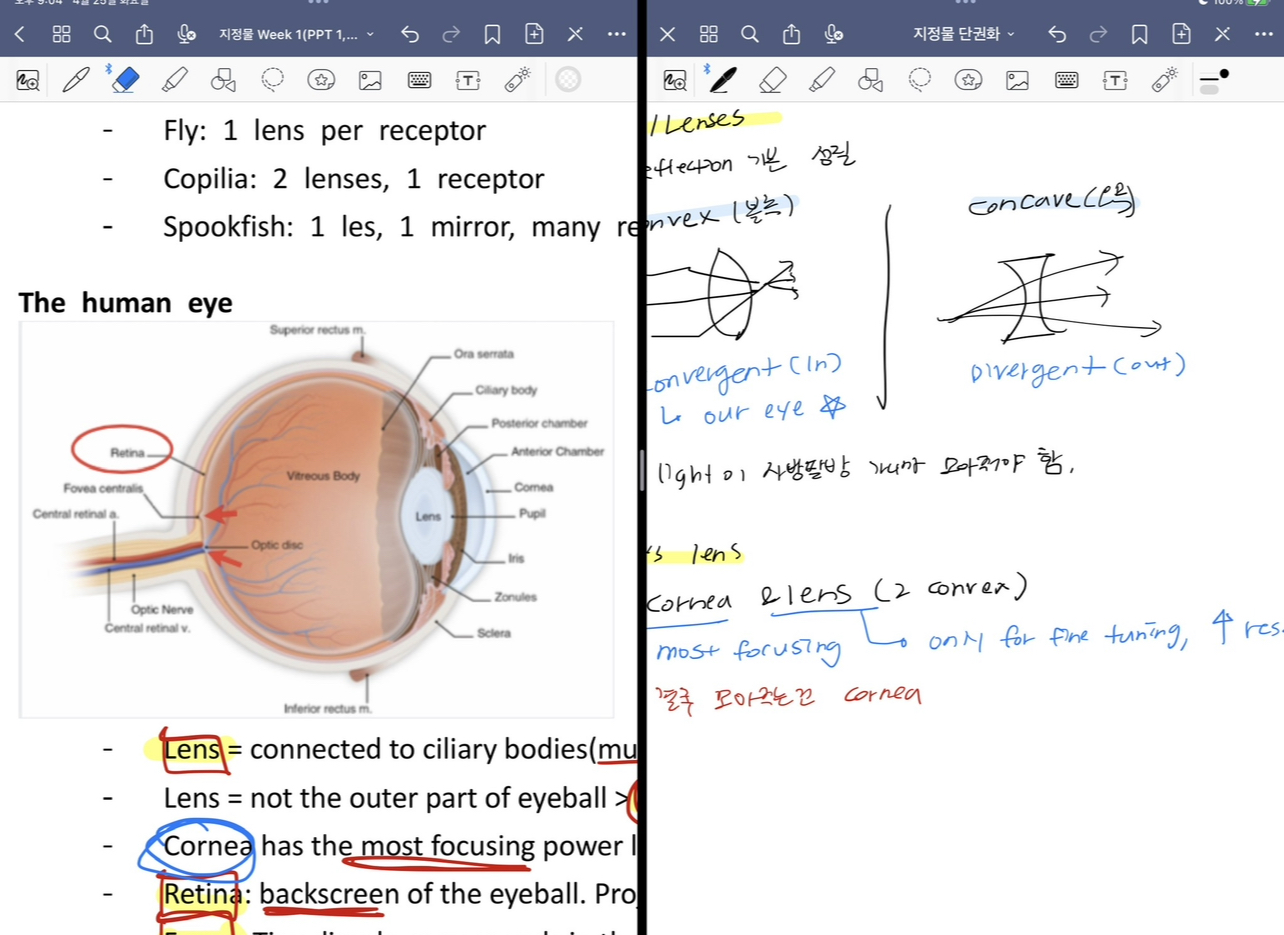Image resolution: width=1284 pixels, height=935 pixels.
Task: Open the more options menu in right notebook
Action: click(1263, 34)
